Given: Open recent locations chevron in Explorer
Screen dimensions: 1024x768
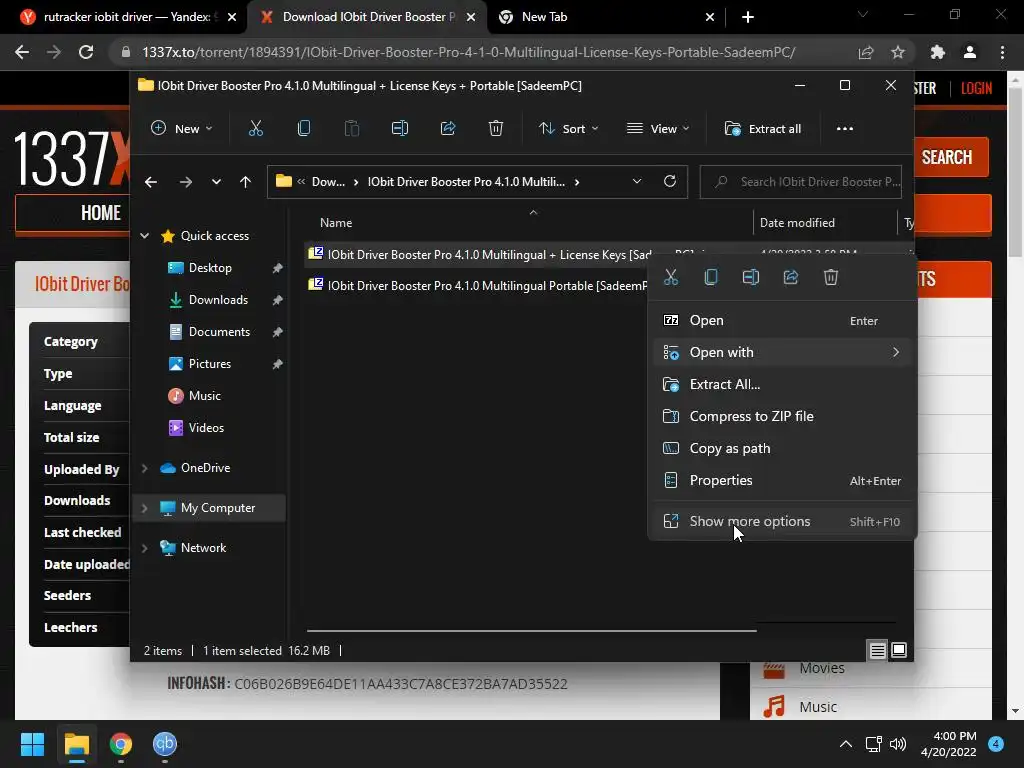Looking at the screenshot, I should tap(216, 182).
